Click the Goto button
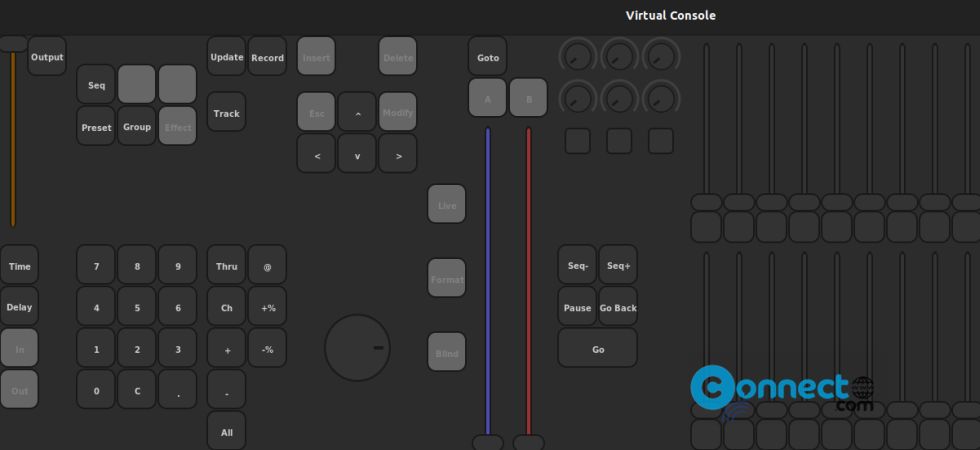The width and height of the screenshot is (980, 450). 488,56
